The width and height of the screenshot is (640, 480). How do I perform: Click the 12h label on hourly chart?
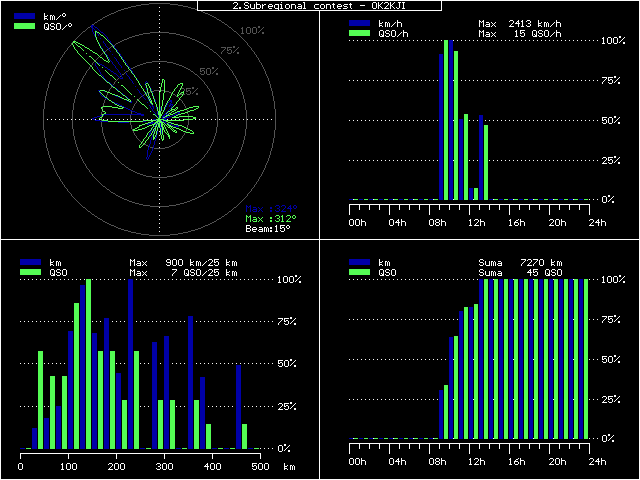click(477, 223)
